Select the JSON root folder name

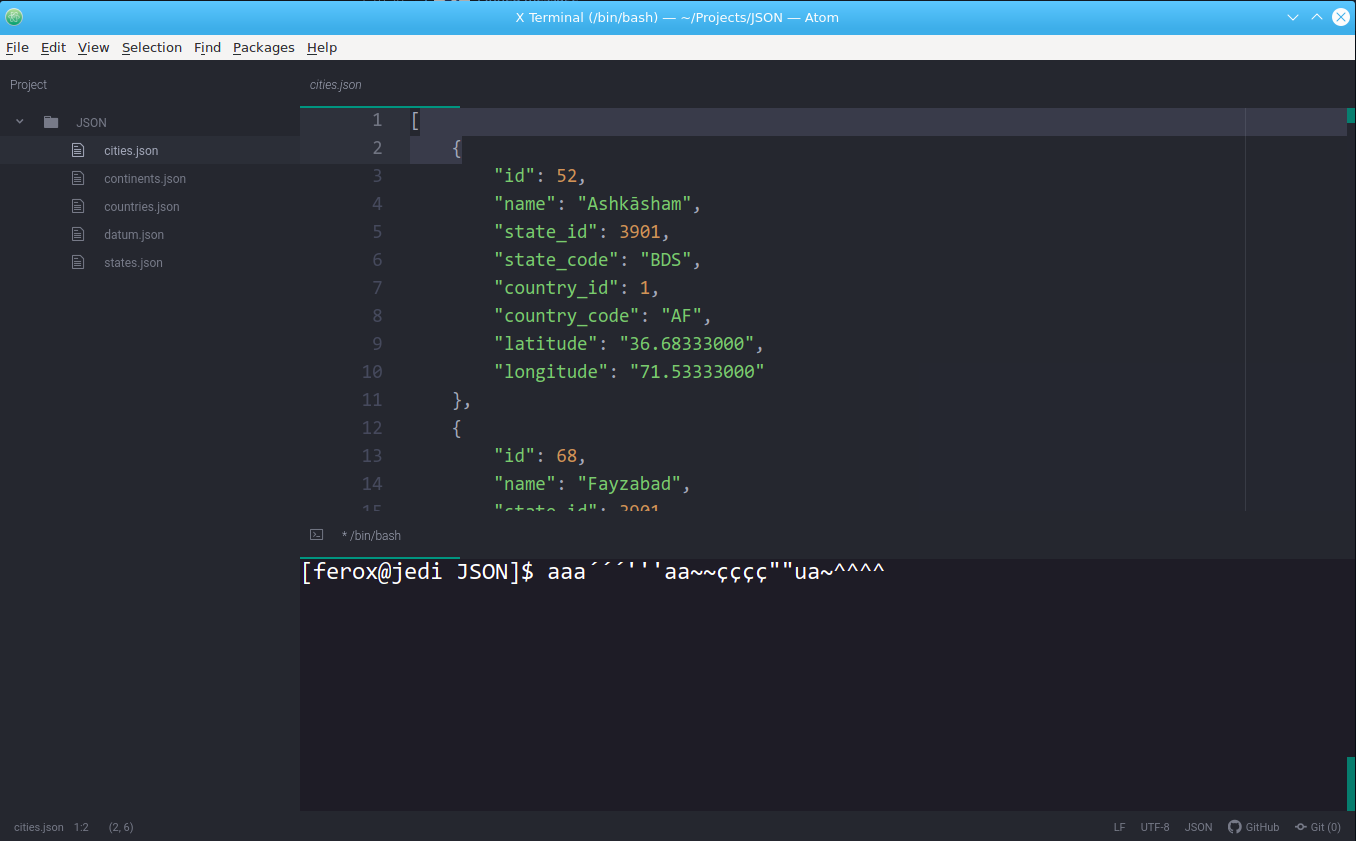[91, 122]
